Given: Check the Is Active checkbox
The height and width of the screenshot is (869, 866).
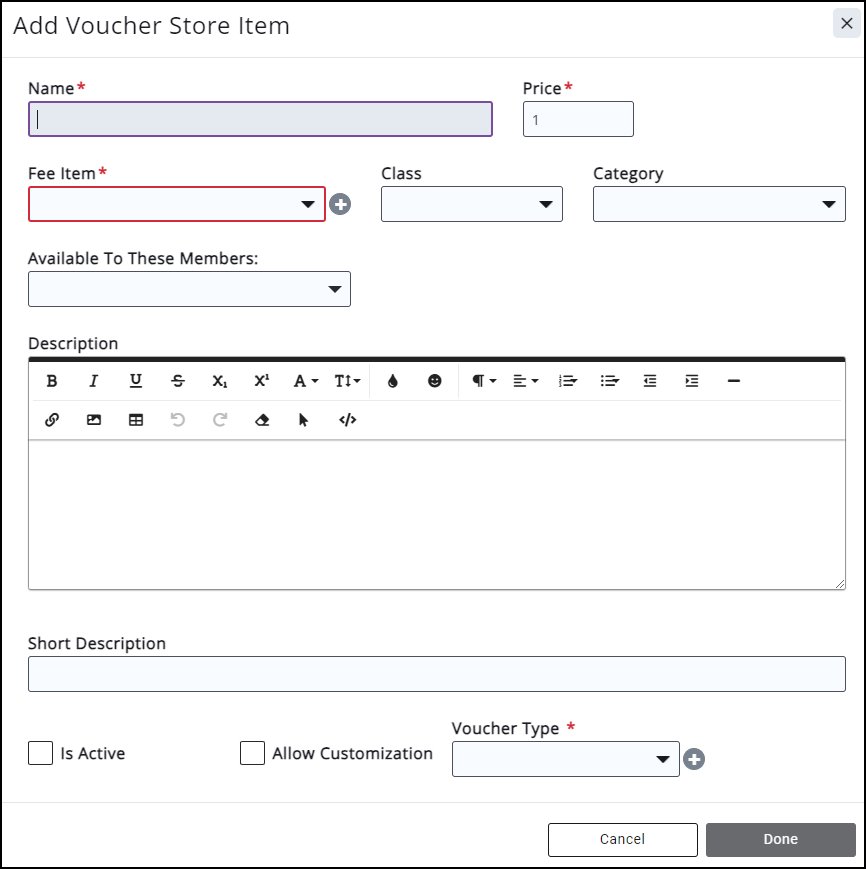Looking at the screenshot, I should click(x=41, y=753).
